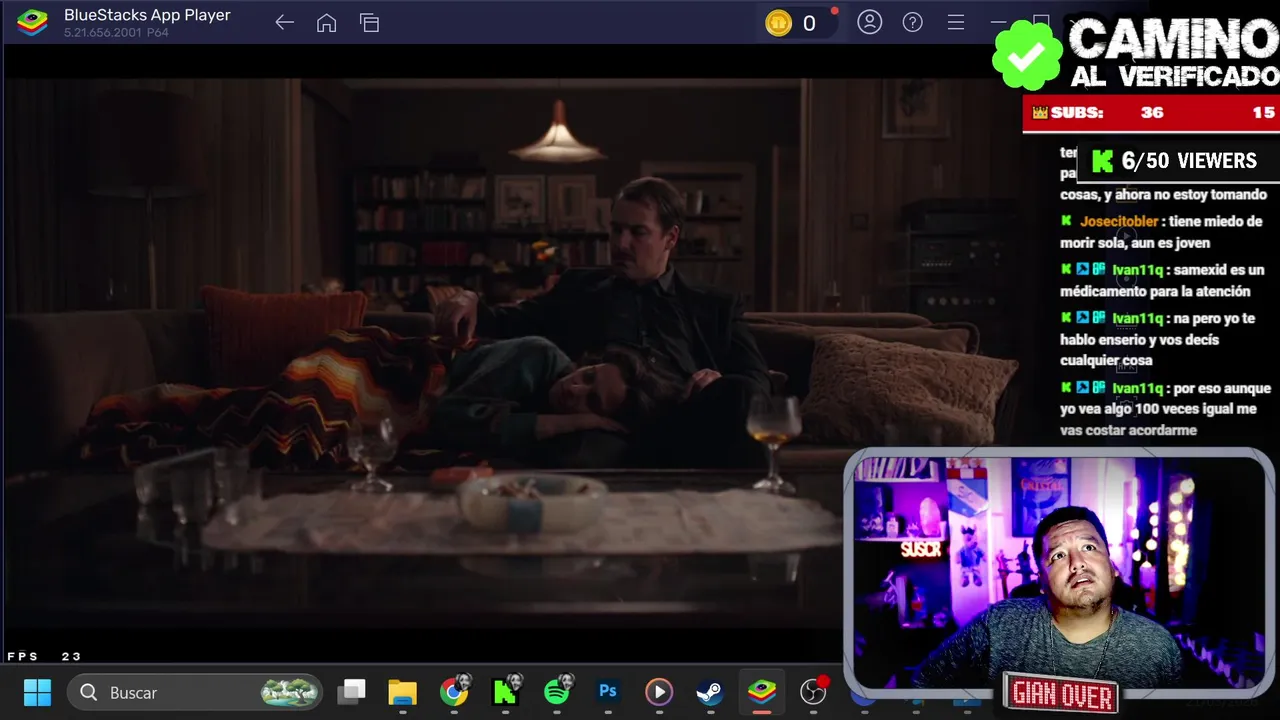Click Ivan11q on the 'na pero' message
Screen dimensions: 1280x720
1137,319
